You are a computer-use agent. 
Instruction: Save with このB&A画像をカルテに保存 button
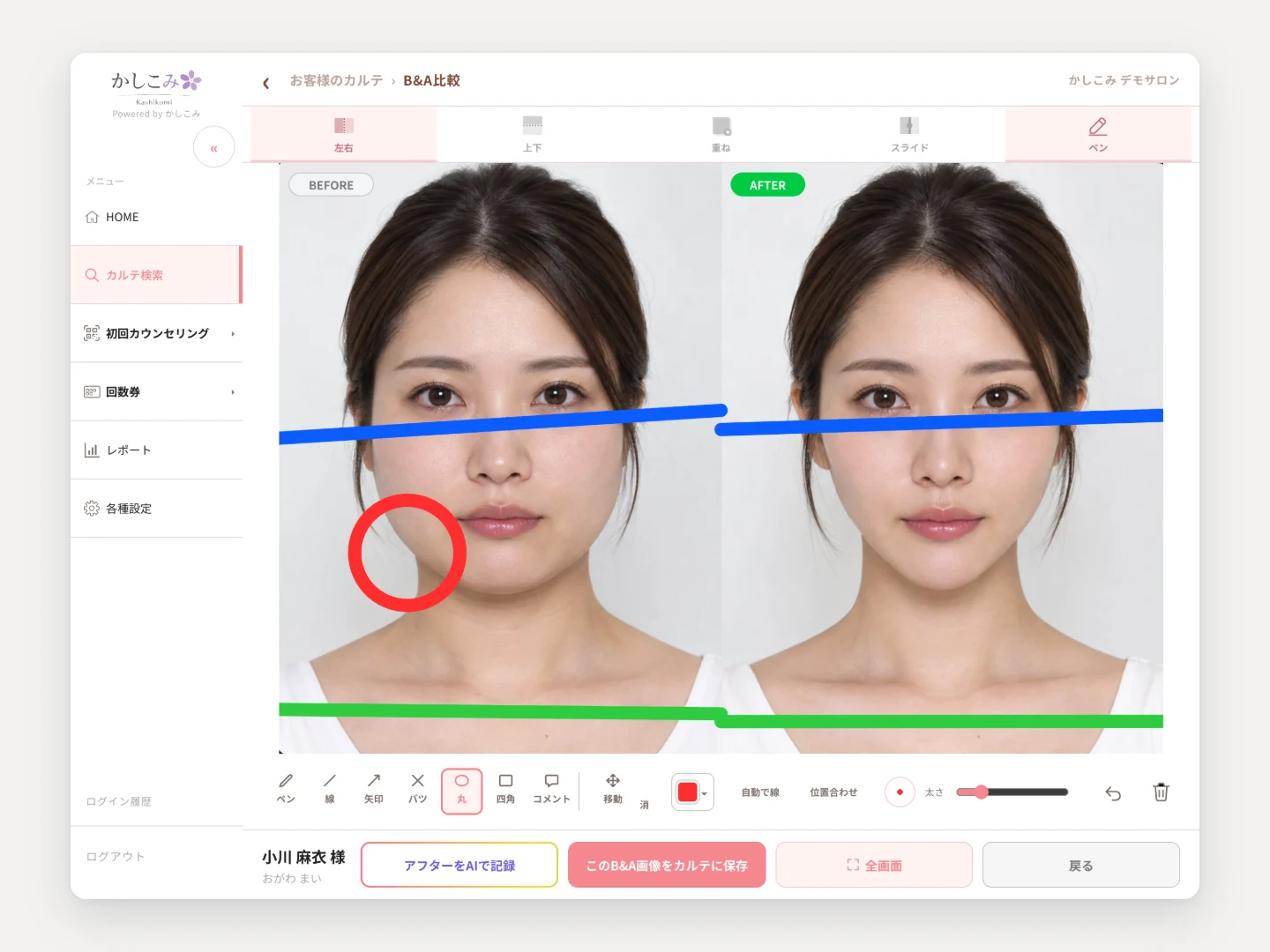[667, 865]
